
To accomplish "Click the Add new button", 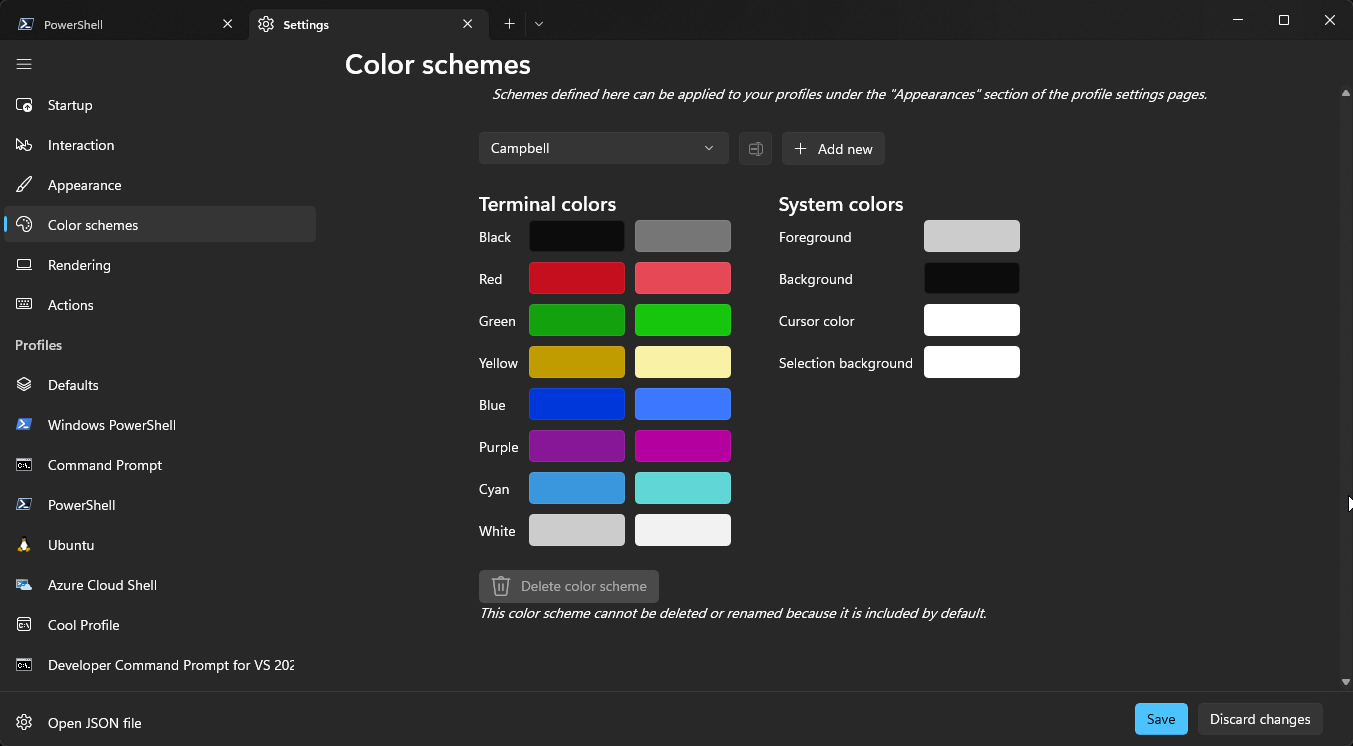I will click(833, 149).
